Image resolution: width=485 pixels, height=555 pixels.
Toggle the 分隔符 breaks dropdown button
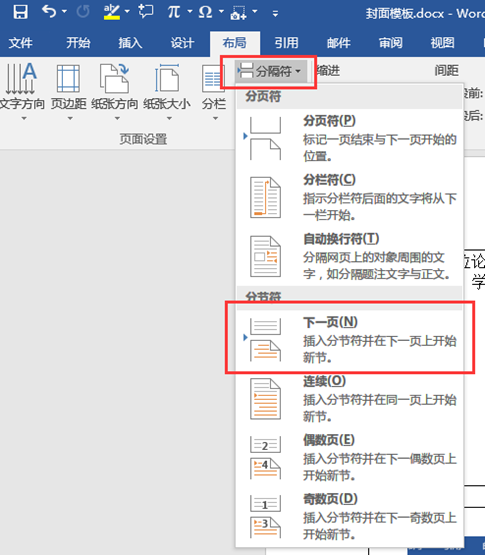click(271, 71)
